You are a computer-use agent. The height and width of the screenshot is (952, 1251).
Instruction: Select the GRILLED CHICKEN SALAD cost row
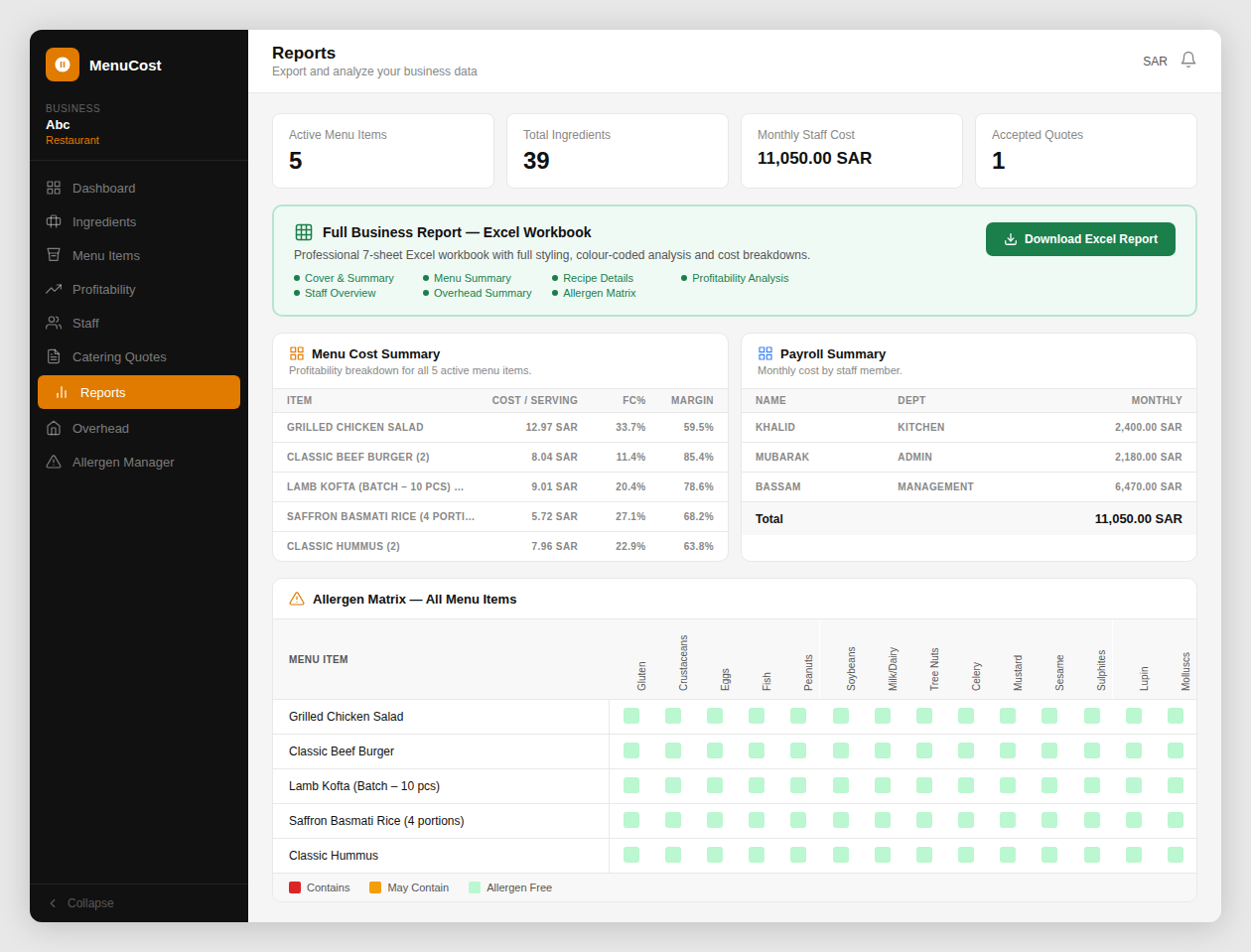click(500, 427)
